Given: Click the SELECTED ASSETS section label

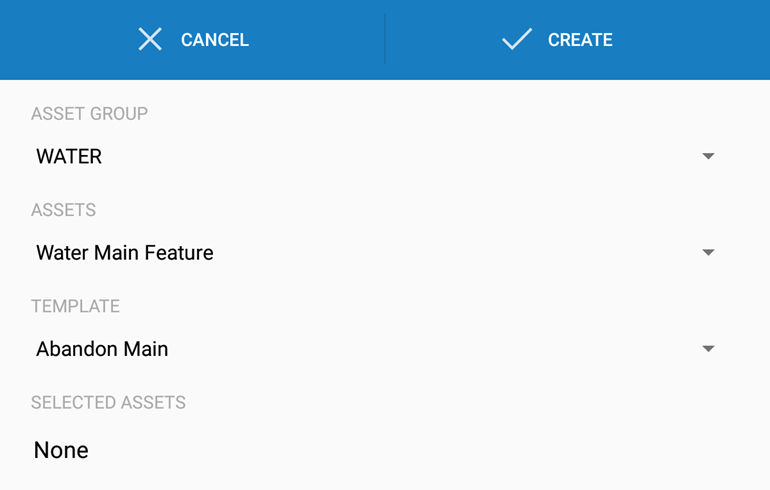Looking at the screenshot, I should 108,403.
